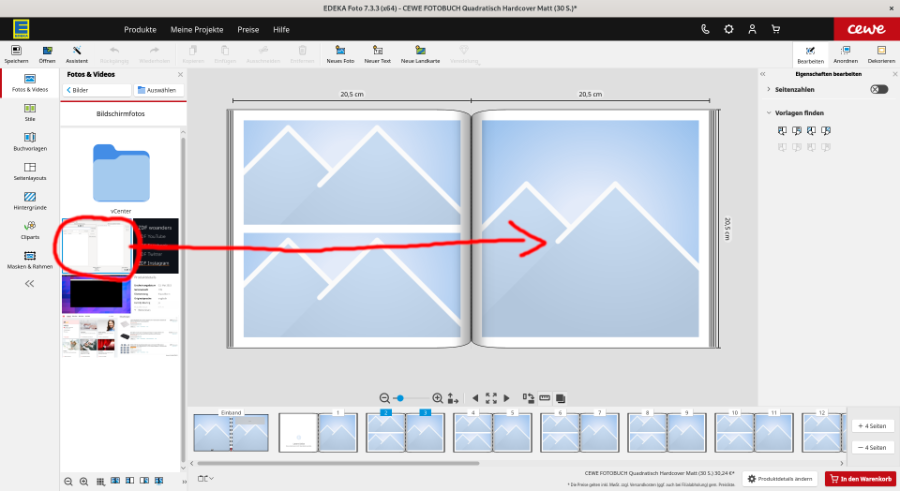Open the view dropdown at bottom left

coord(205,478)
